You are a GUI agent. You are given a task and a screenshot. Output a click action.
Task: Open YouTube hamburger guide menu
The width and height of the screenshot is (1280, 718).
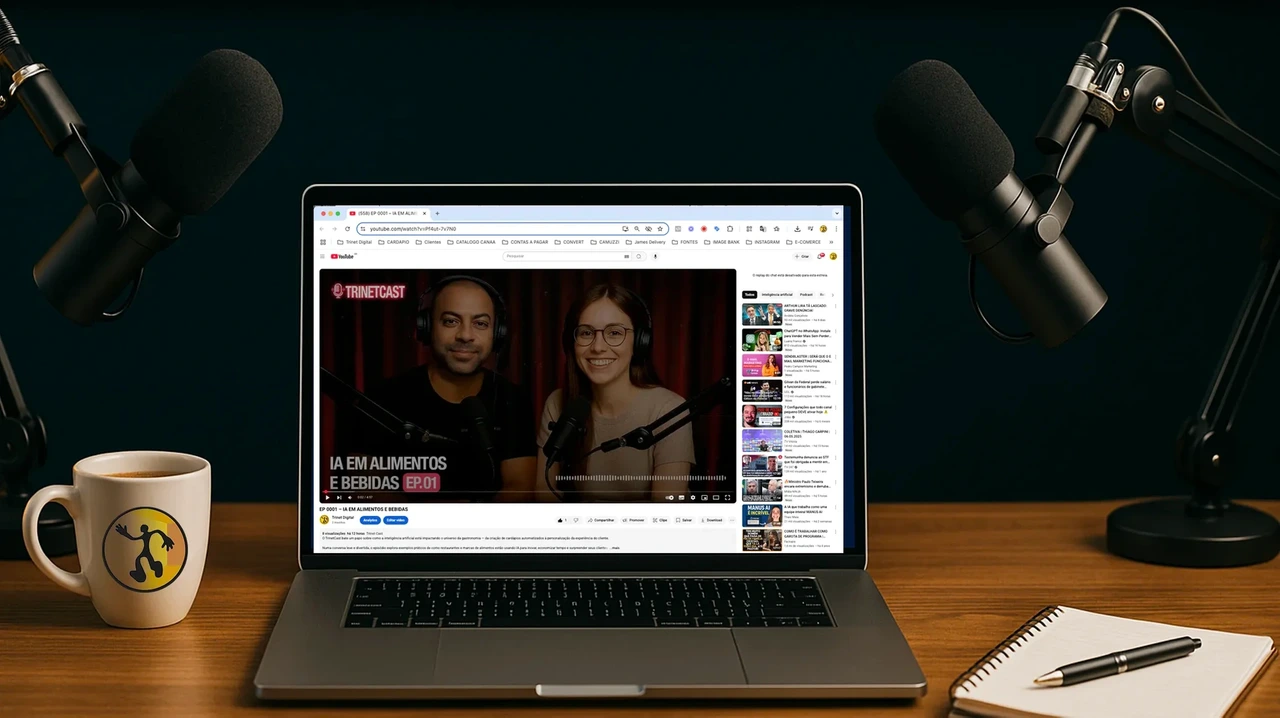click(322, 256)
